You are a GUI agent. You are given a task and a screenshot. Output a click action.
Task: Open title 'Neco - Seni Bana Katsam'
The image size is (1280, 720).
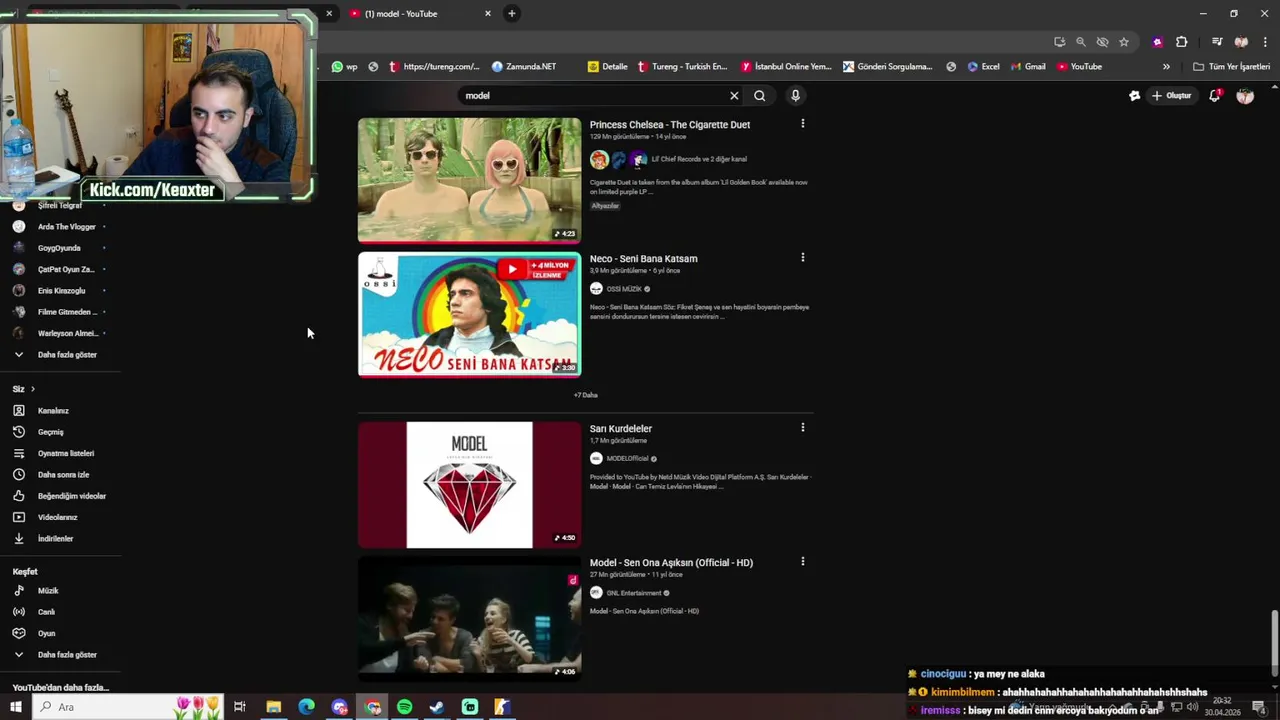click(644, 259)
